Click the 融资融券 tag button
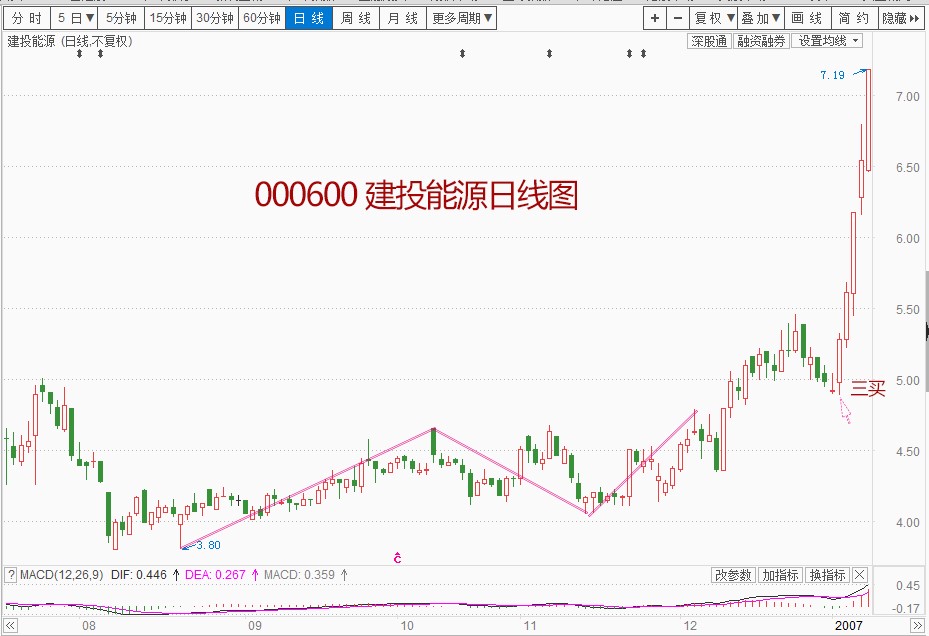The image size is (929, 636). 762,41
